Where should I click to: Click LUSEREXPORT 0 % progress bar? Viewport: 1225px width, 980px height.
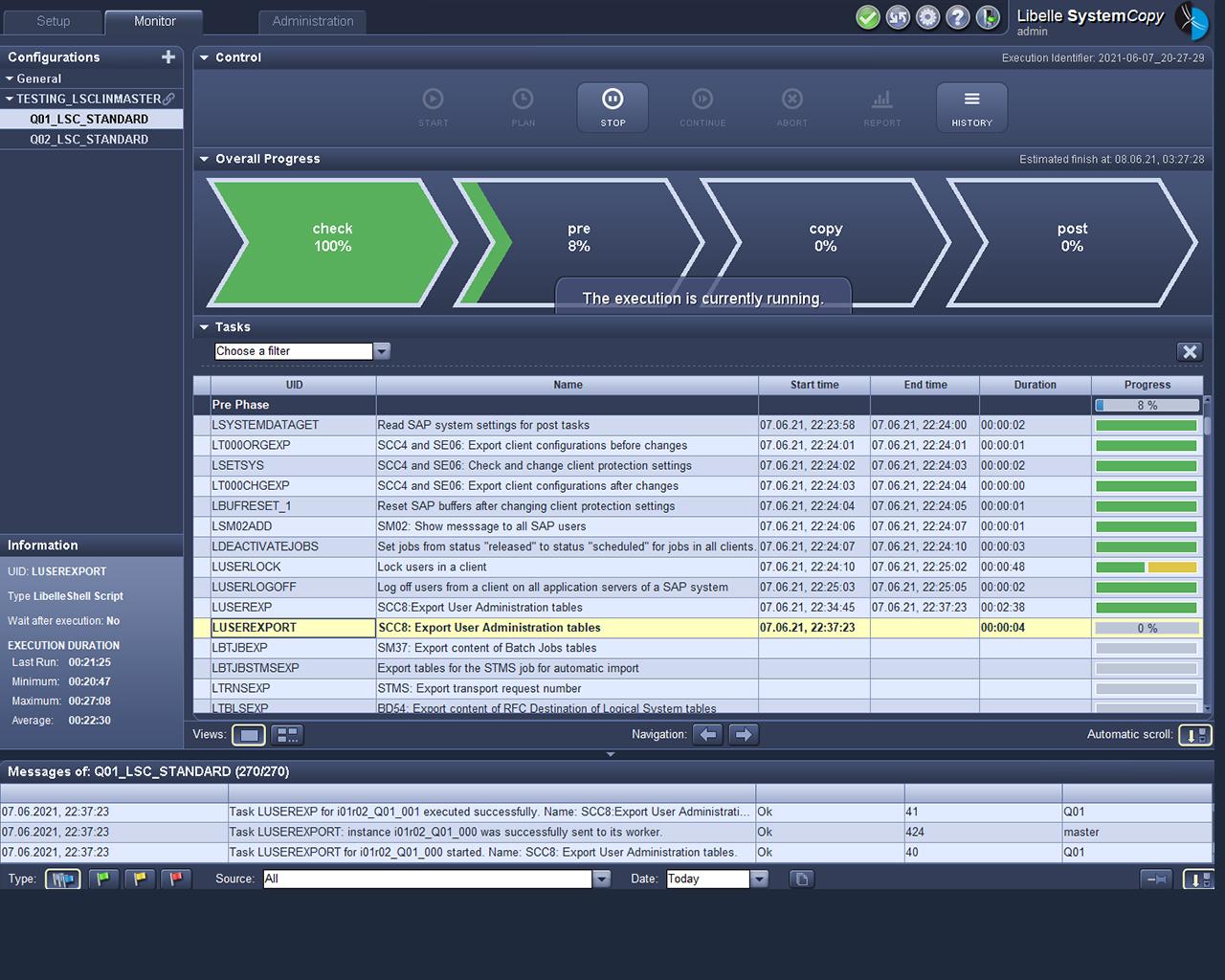pyautogui.click(x=1147, y=629)
